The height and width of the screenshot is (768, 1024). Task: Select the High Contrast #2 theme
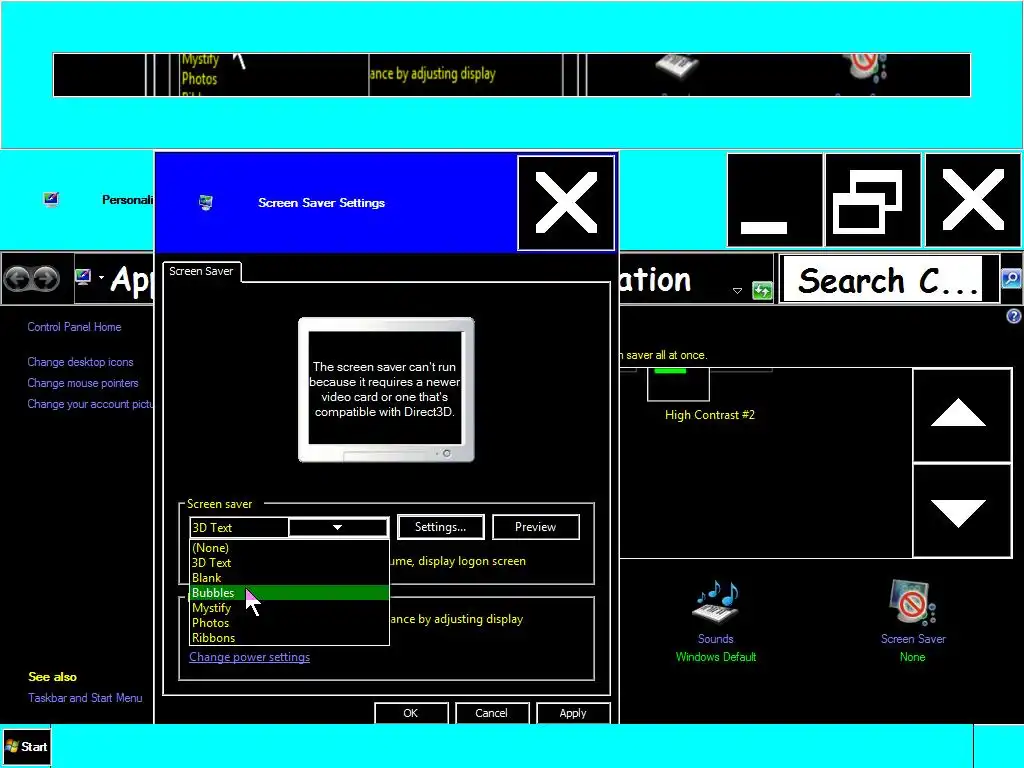coord(710,415)
